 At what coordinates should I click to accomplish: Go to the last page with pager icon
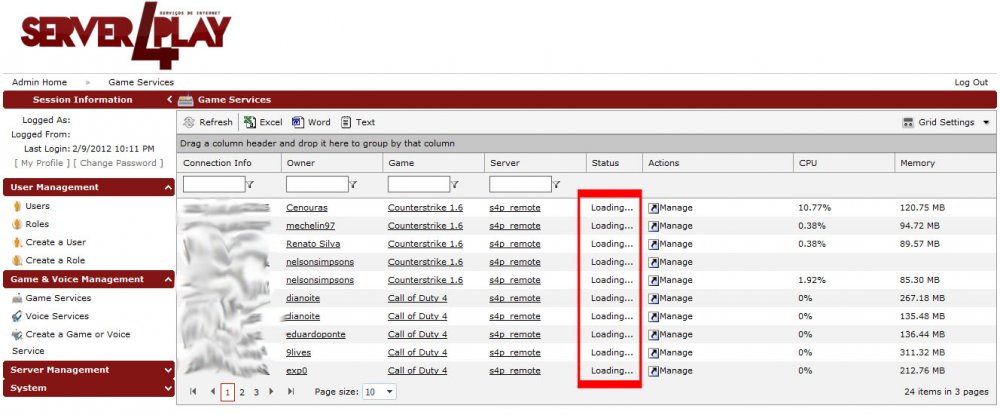(x=291, y=392)
